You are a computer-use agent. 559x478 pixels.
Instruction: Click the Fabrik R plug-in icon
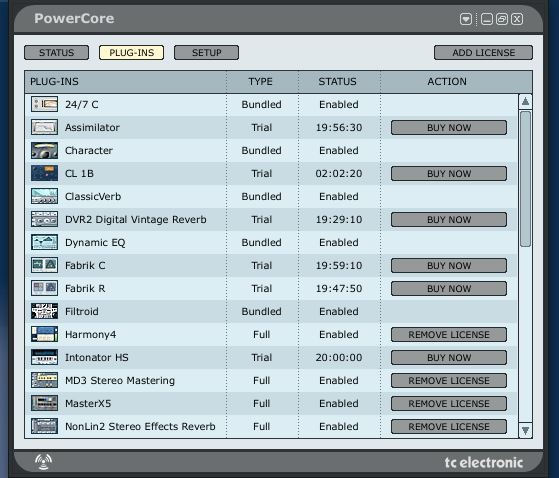(x=44, y=288)
